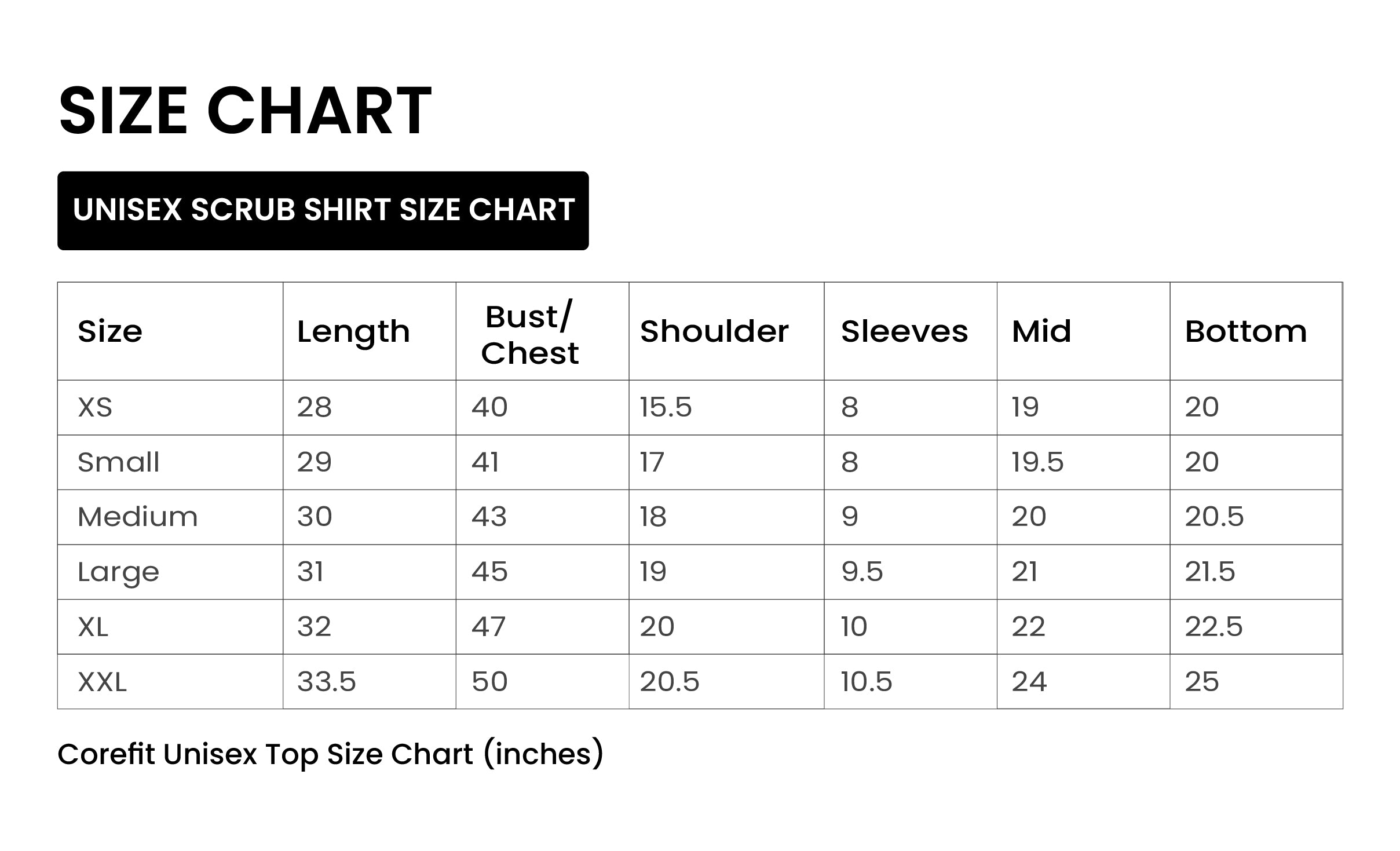Click the XS row label
Image resolution: width=1400 pixels, height=851 pixels.
click(95, 407)
